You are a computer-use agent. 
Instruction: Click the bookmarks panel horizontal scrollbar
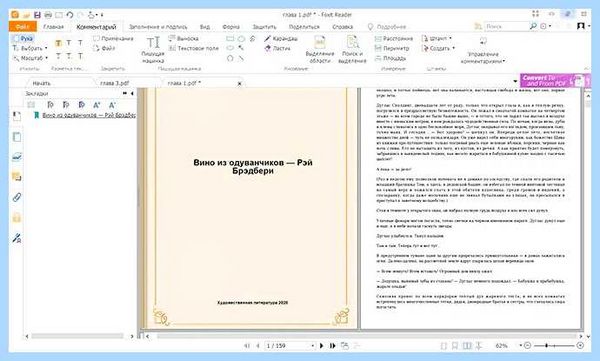click(77, 336)
